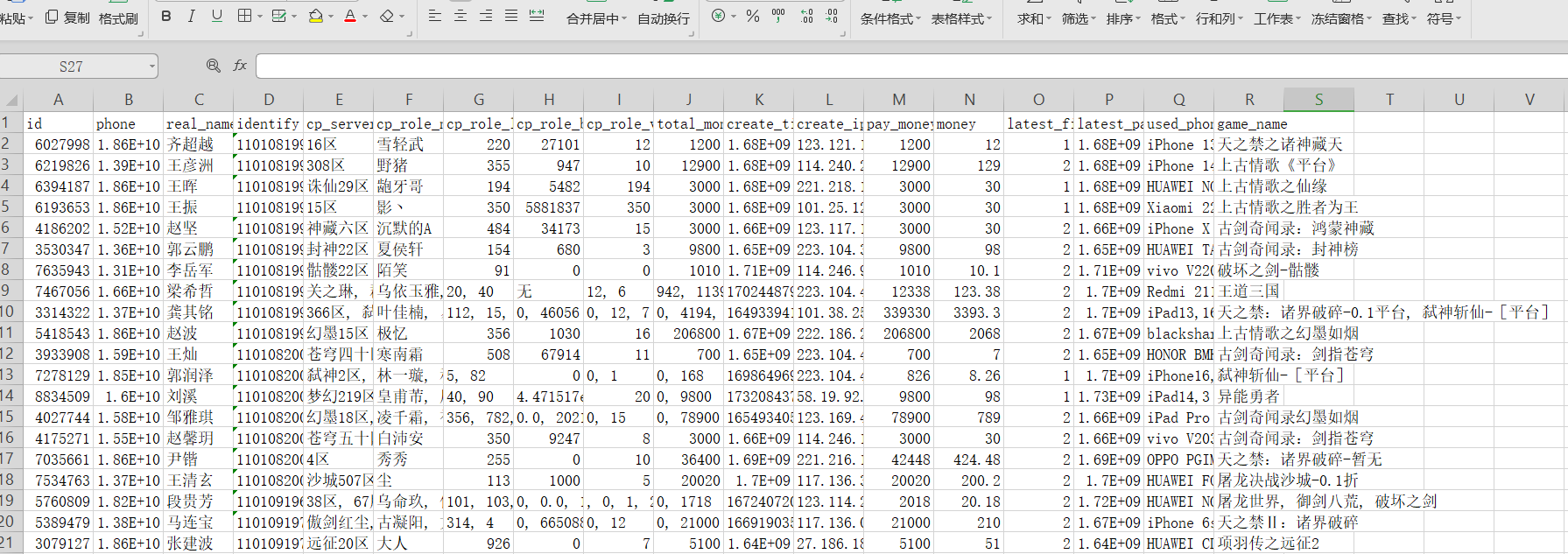Open the fill color dropdown arrow
1568x554 pixels.
click(x=331, y=17)
